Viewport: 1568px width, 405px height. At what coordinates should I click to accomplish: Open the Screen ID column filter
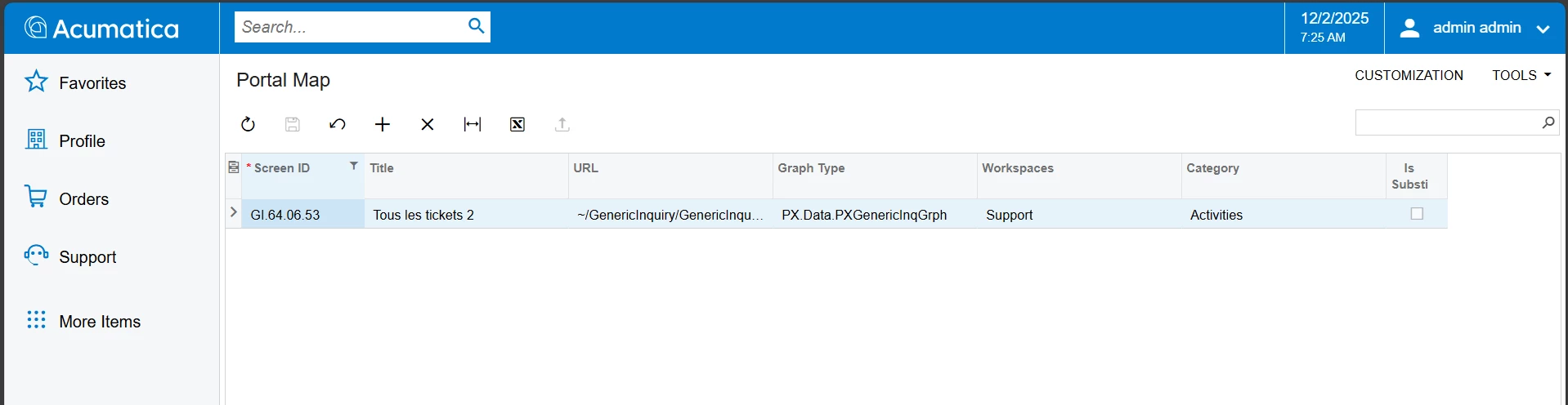coord(353,166)
